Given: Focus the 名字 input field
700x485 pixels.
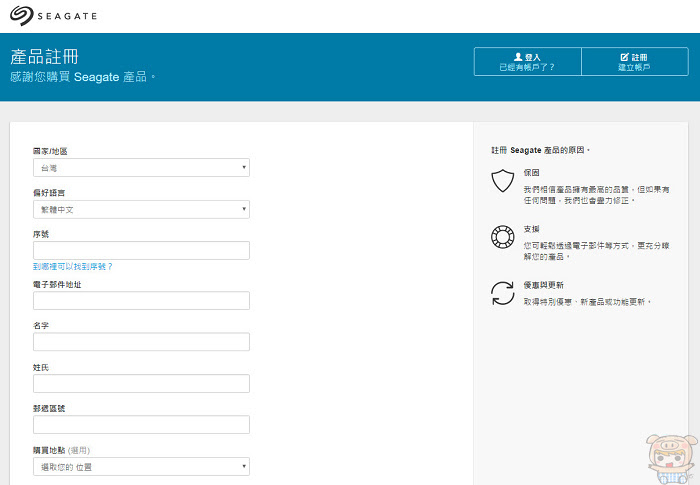Looking at the screenshot, I should click(141, 342).
